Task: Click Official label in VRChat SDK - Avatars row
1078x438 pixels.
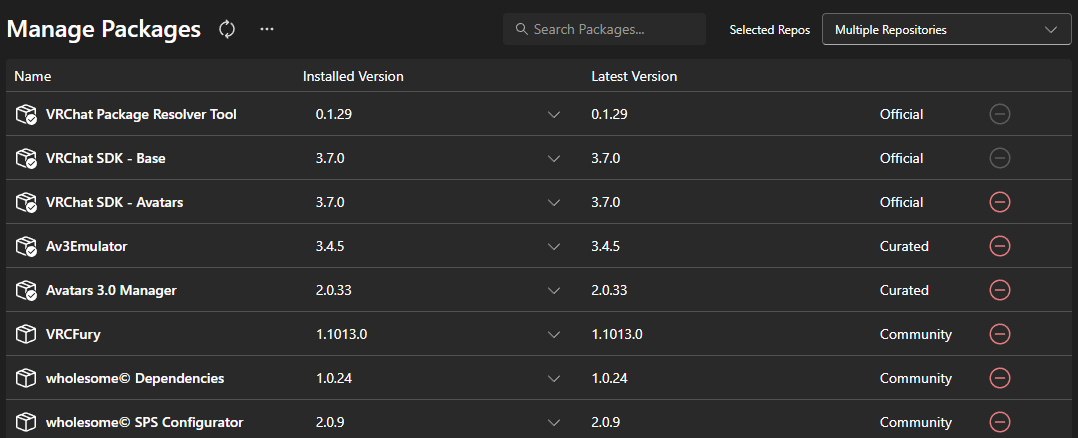Action: [901, 202]
